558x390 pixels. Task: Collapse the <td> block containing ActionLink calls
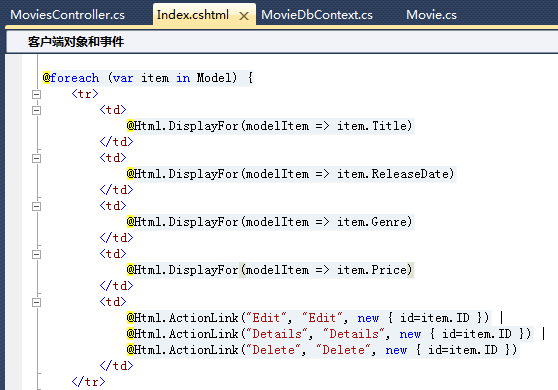click(36, 302)
